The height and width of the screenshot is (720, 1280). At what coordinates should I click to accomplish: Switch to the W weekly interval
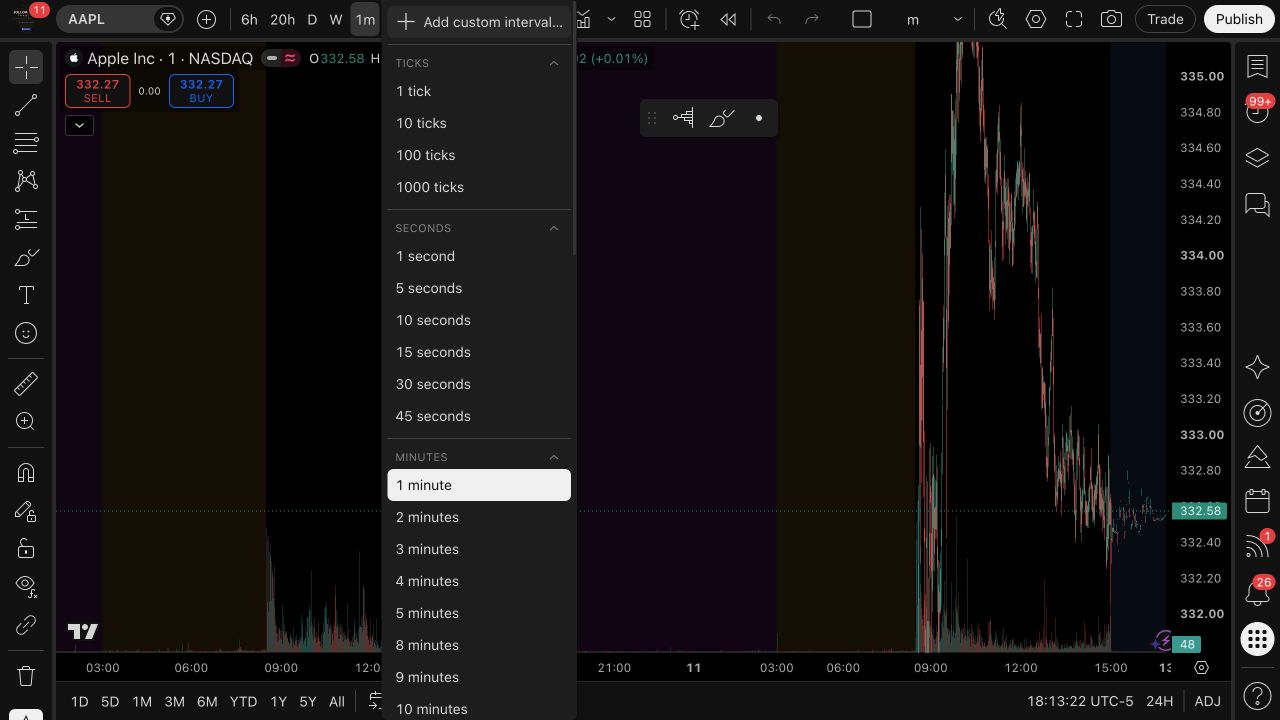pyautogui.click(x=336, y=19)
